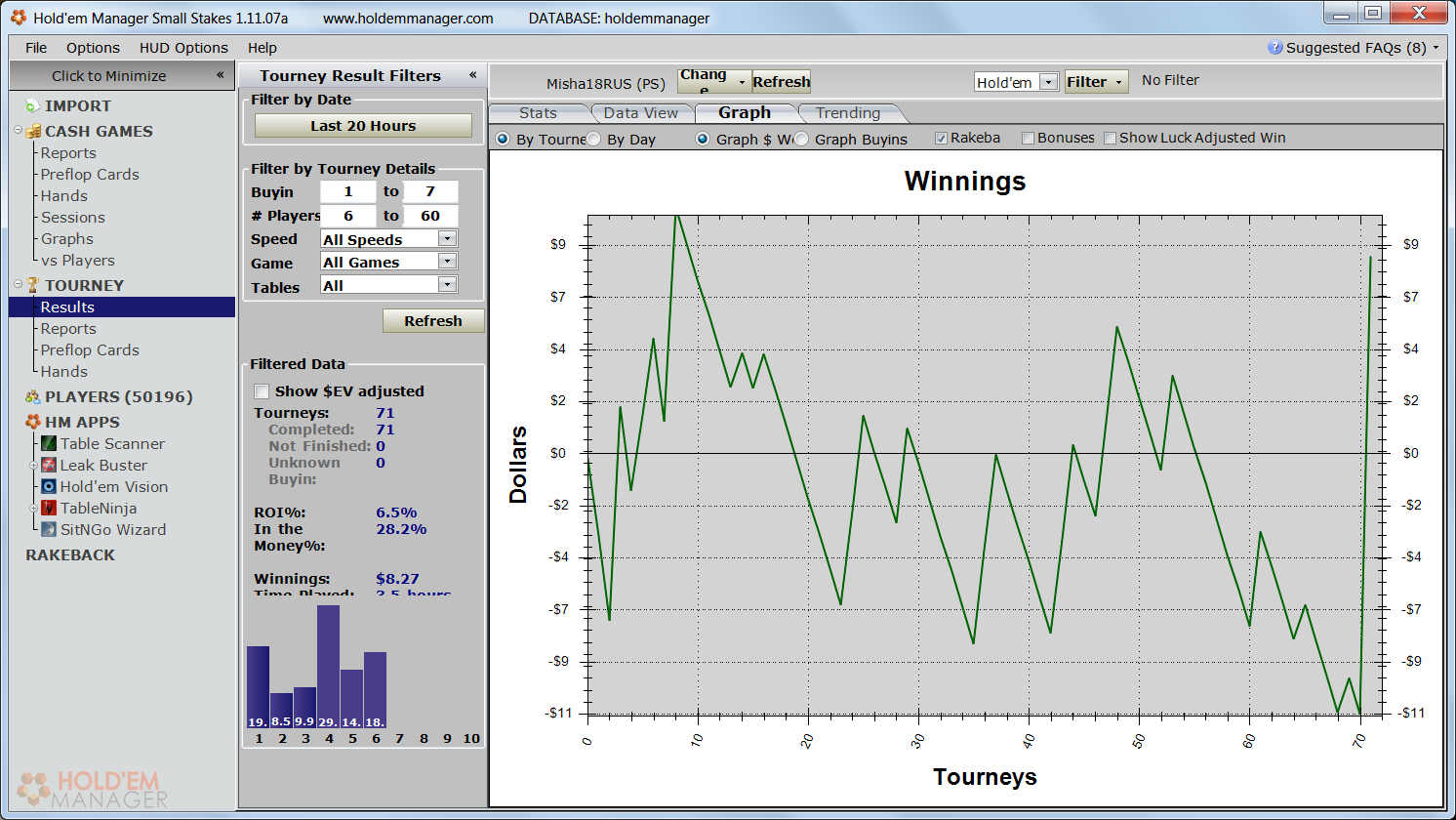Open the Speed dropdown

(x=447, y=238)
